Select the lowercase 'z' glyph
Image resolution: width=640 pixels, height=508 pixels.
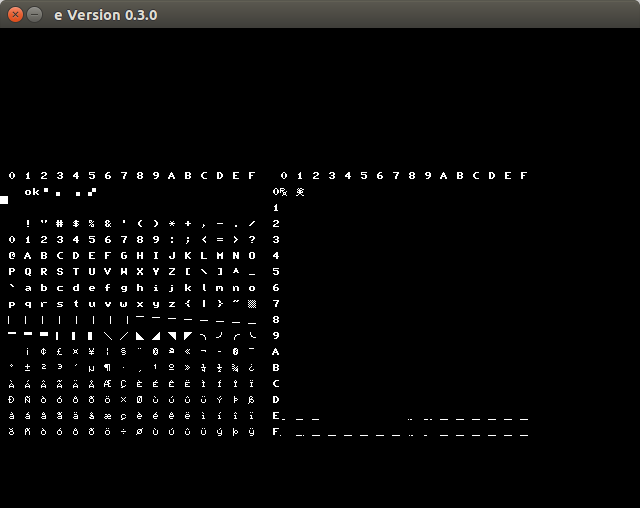172,304
